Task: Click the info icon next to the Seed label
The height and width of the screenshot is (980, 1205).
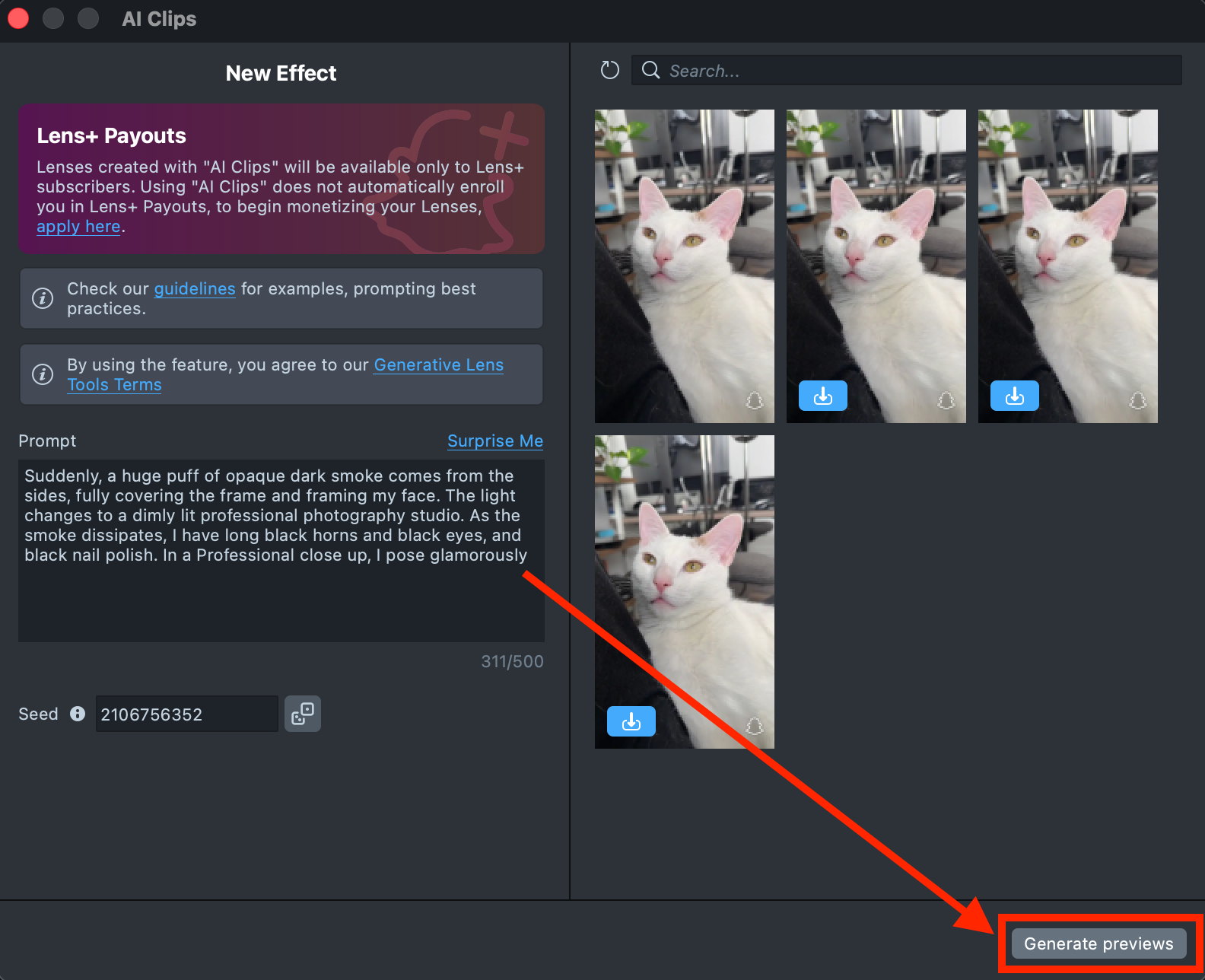Action: (78, 714)
